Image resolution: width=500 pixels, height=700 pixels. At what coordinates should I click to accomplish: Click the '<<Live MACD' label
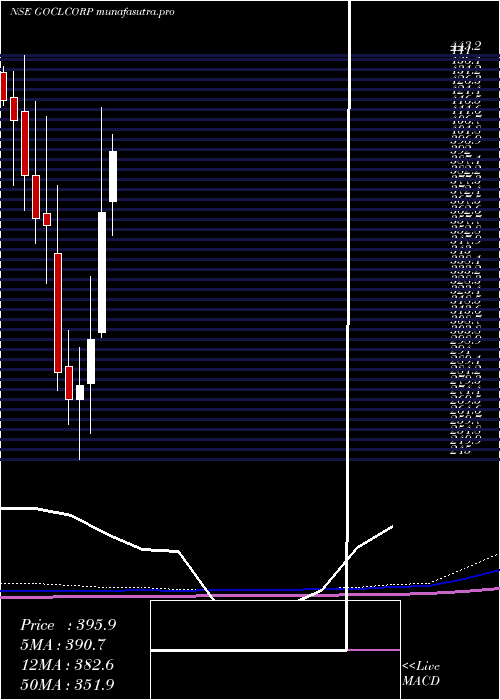421,674
